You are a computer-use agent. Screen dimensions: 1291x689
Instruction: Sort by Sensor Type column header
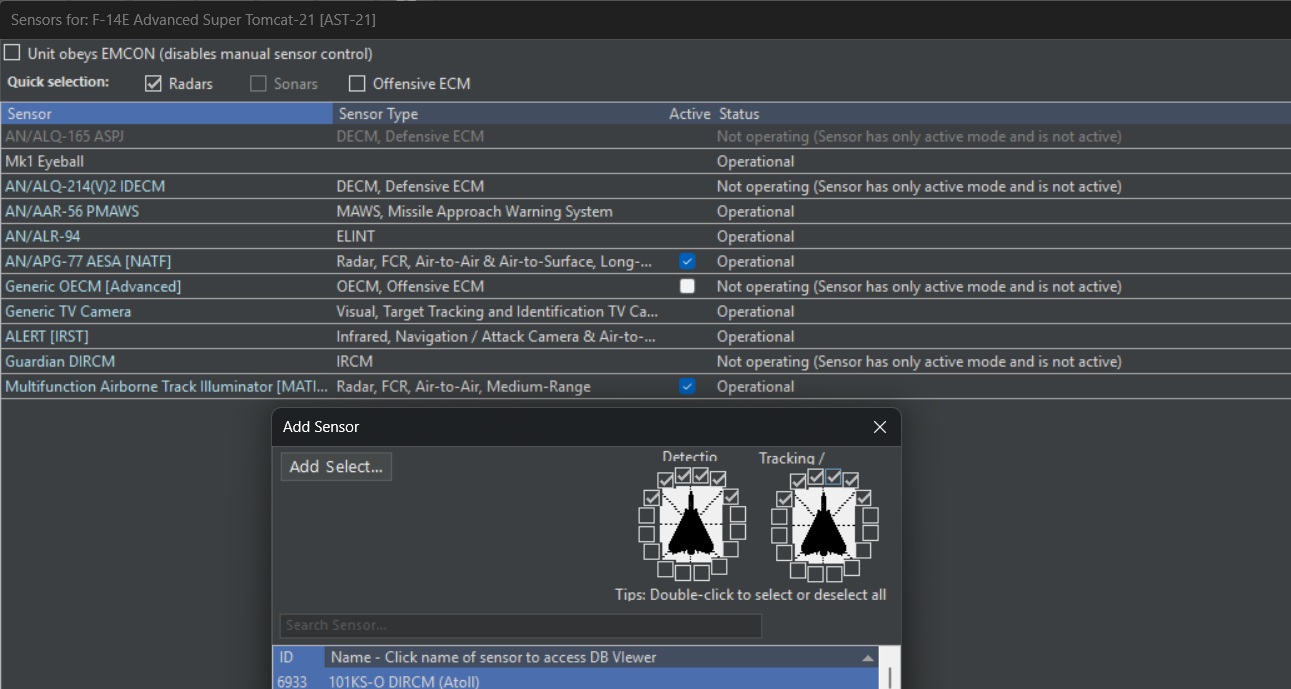[x=499, y=114]
